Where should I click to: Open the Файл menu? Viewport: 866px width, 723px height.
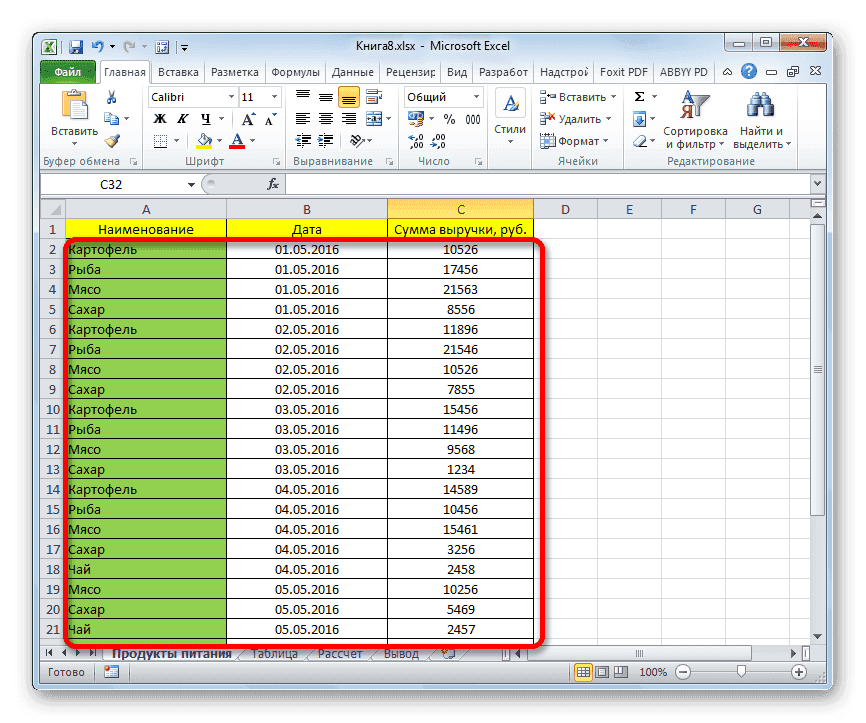[x=69, y=71]
